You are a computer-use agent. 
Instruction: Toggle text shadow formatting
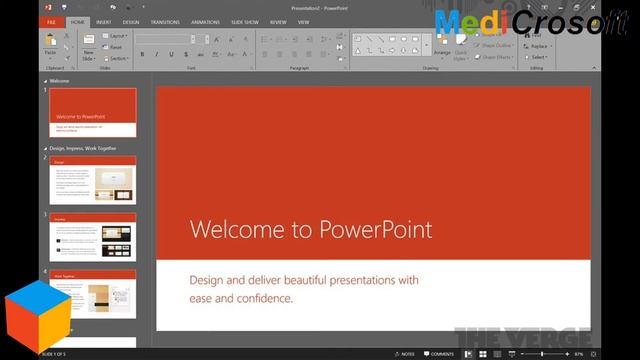pyautogui.click(x=186, y=54)
